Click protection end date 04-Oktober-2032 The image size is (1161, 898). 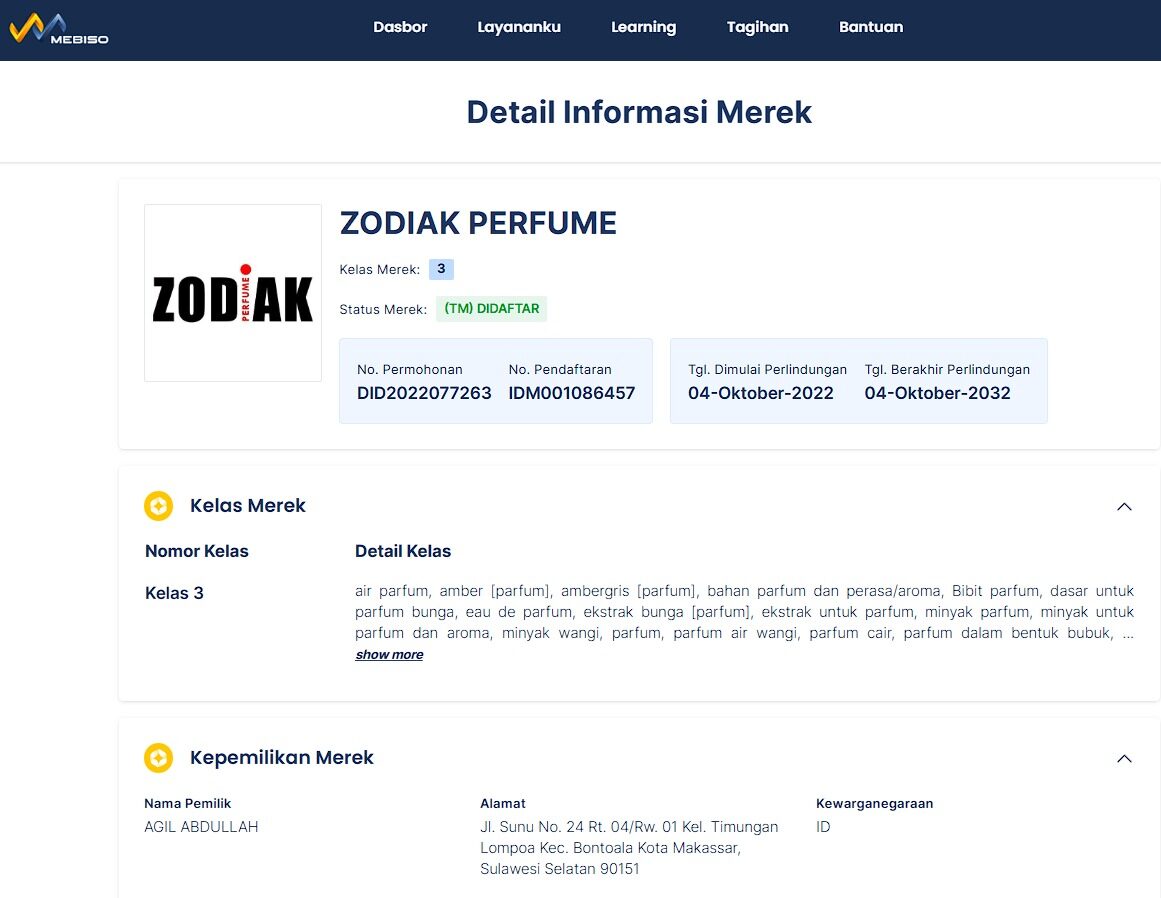937,393
